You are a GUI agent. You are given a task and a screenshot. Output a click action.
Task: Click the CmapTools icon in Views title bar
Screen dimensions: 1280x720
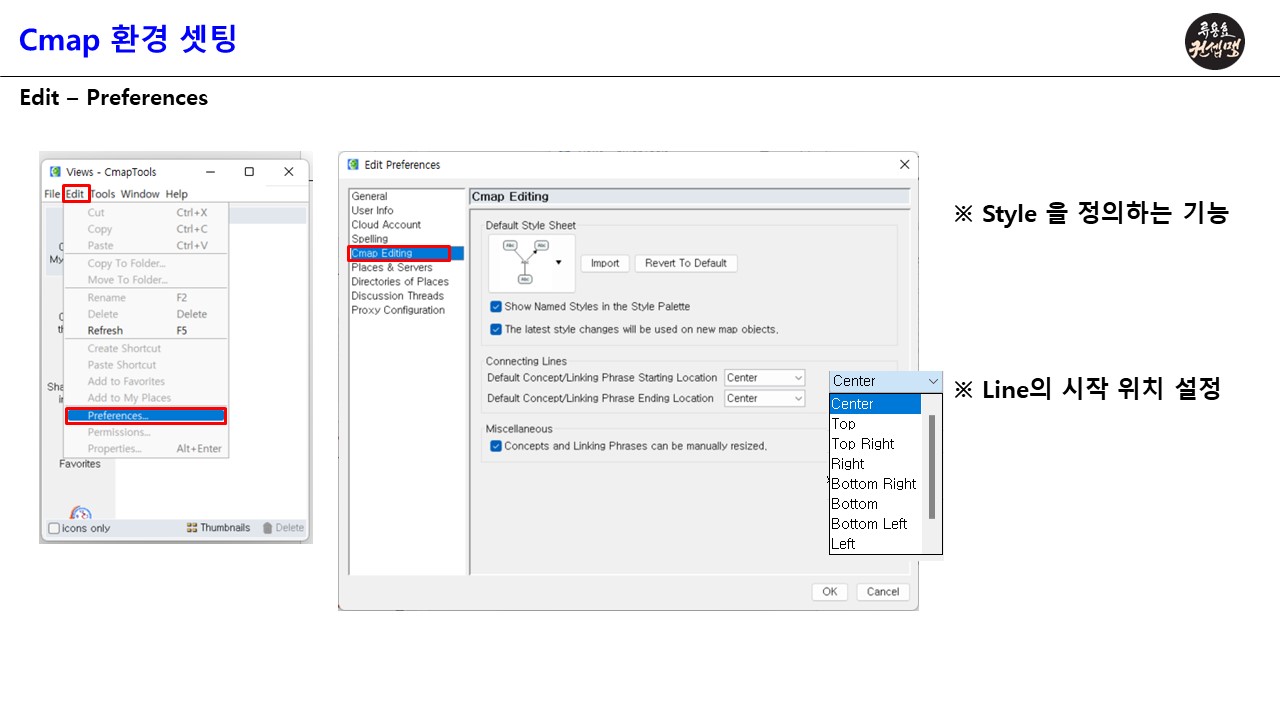click(x=55, y=172)
